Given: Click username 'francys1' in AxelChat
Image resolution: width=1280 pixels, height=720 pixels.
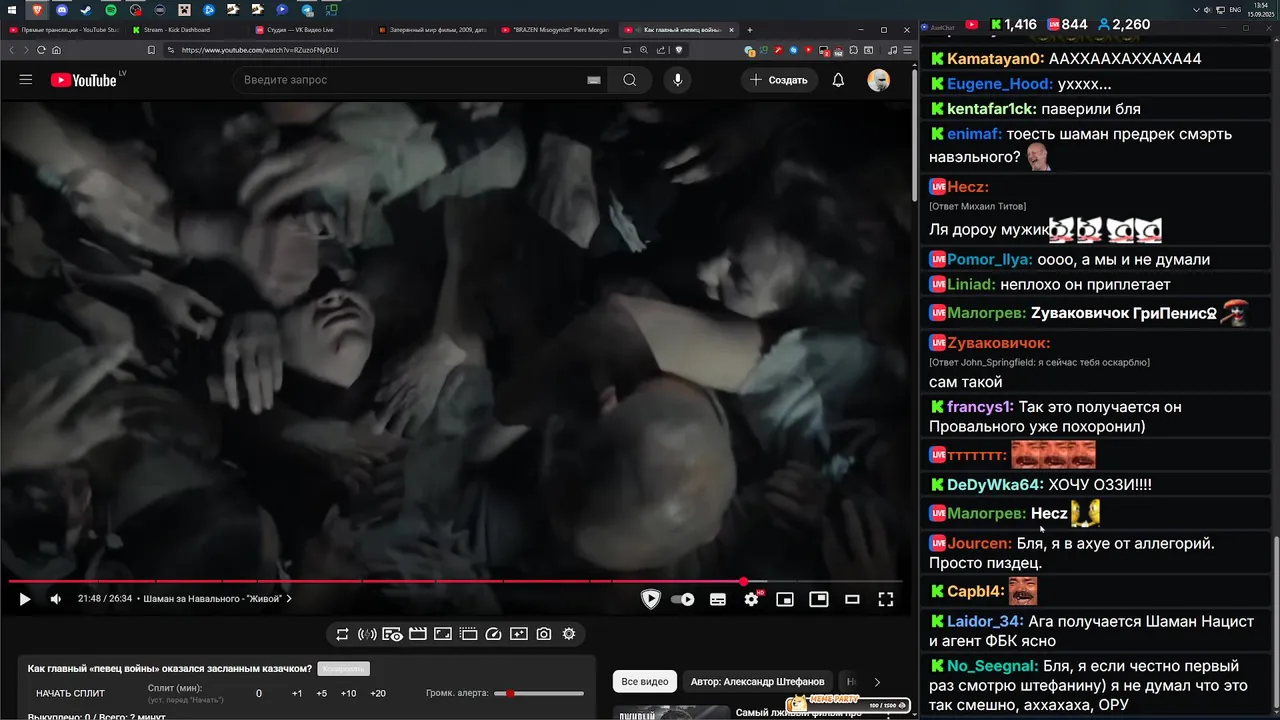Looking at the screenshot, I should (x=980, y=407).
